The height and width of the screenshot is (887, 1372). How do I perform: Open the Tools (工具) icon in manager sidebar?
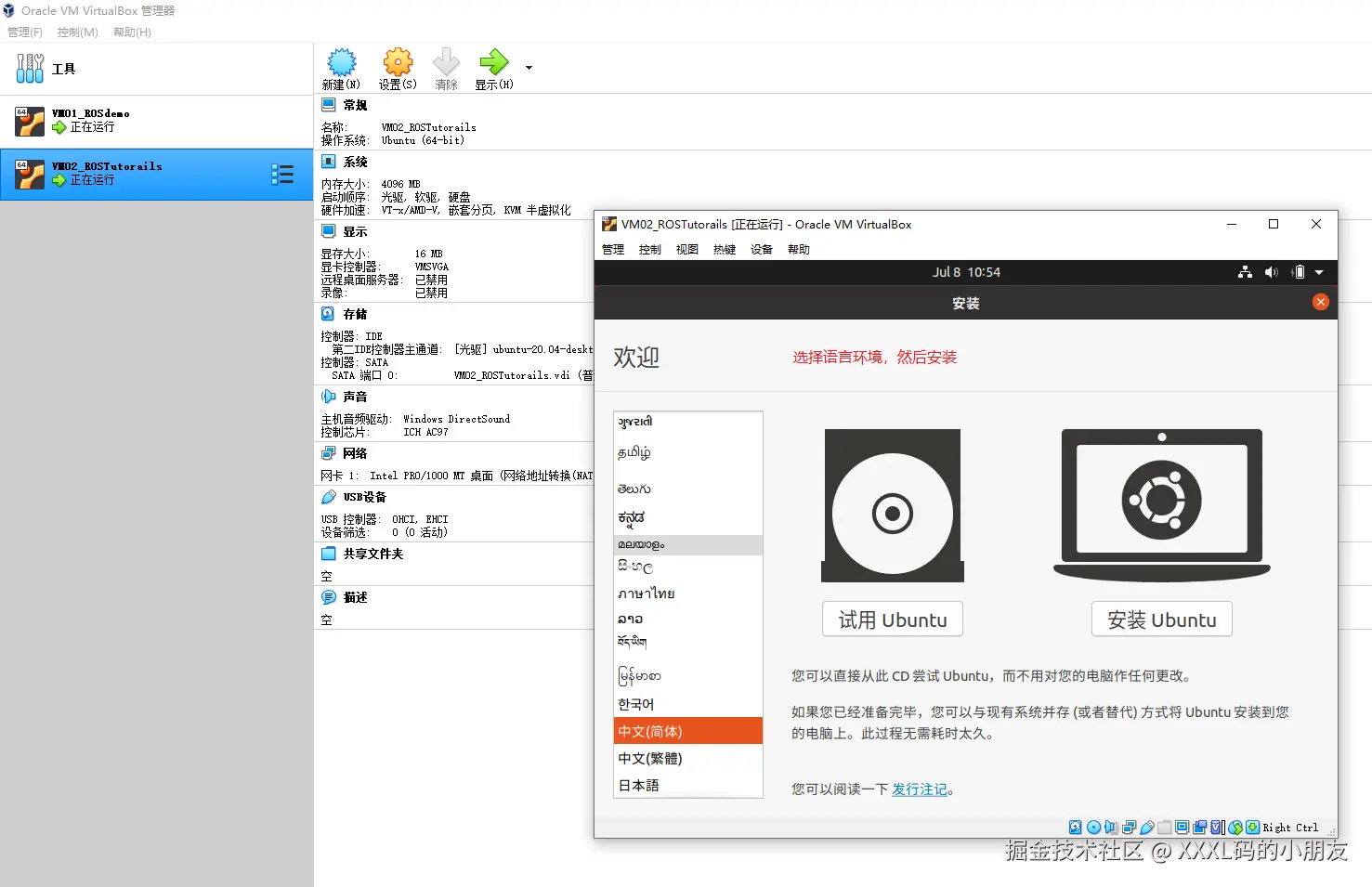click(30, 69)
